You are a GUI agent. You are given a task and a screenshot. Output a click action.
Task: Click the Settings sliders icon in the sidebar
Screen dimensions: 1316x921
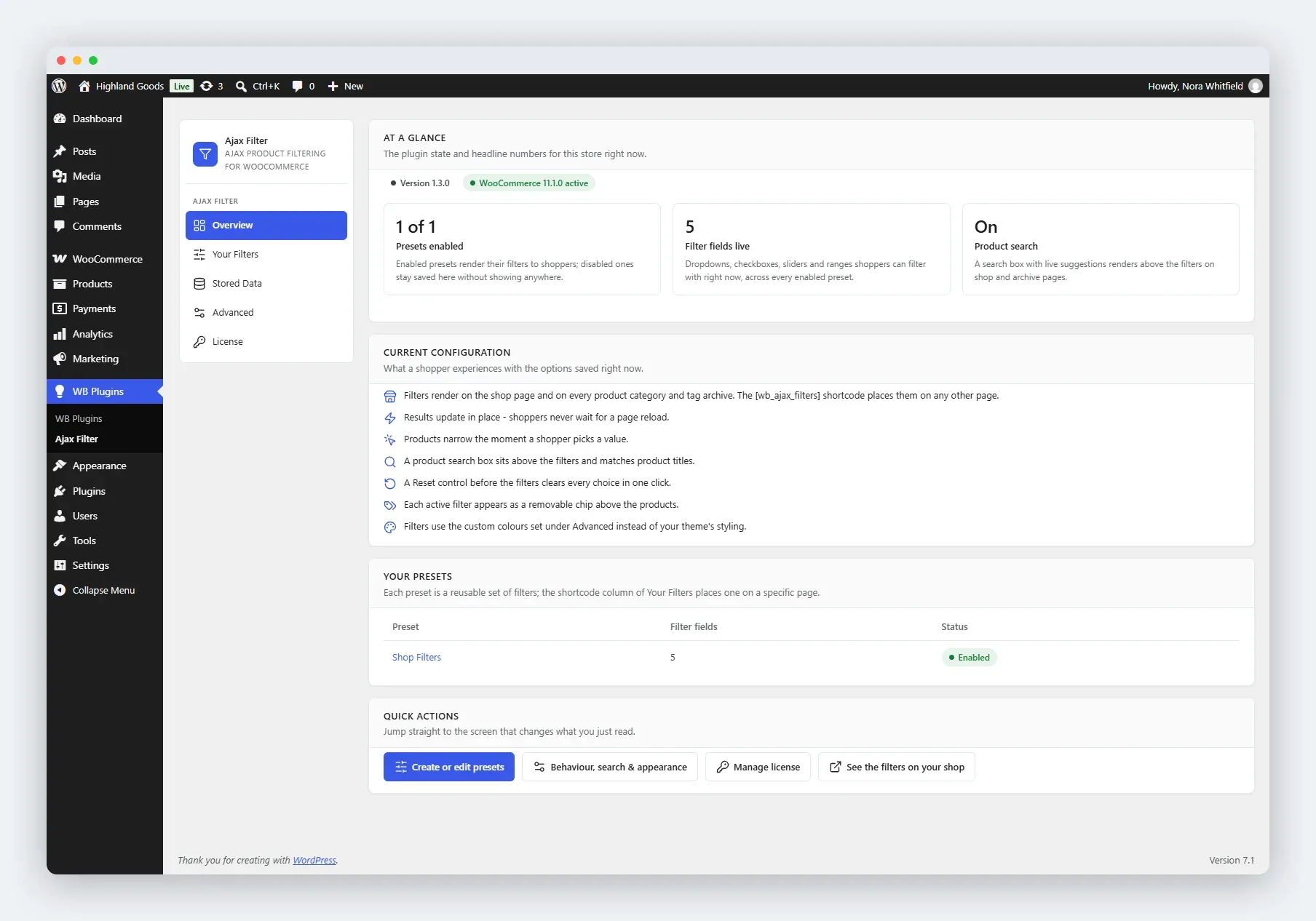tap(60, 565)
